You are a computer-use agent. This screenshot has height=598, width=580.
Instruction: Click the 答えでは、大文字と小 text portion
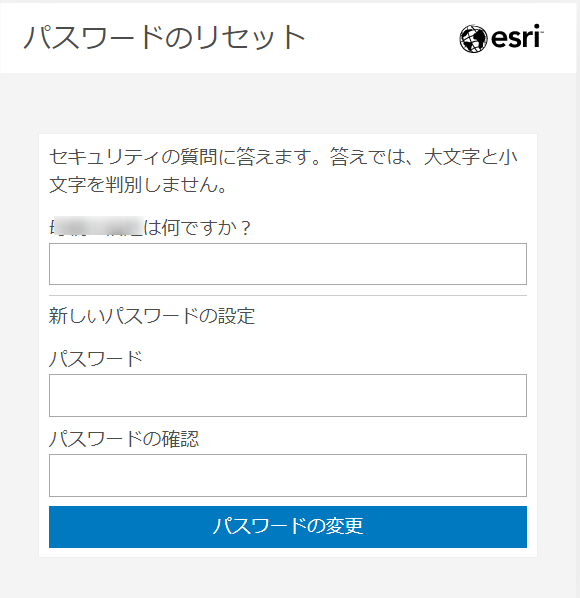pyautogui.click(x=424, y=157)
